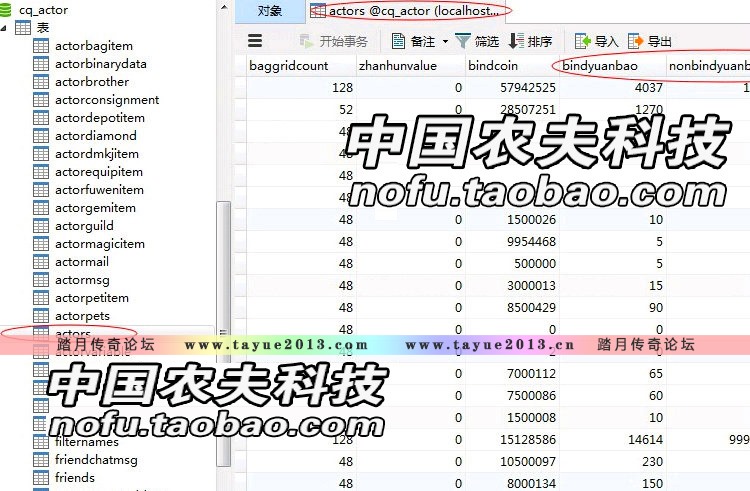Screen dimensions: 750x491
Task: Click the nonbindyuanbao column header
Action: (708, 65)
